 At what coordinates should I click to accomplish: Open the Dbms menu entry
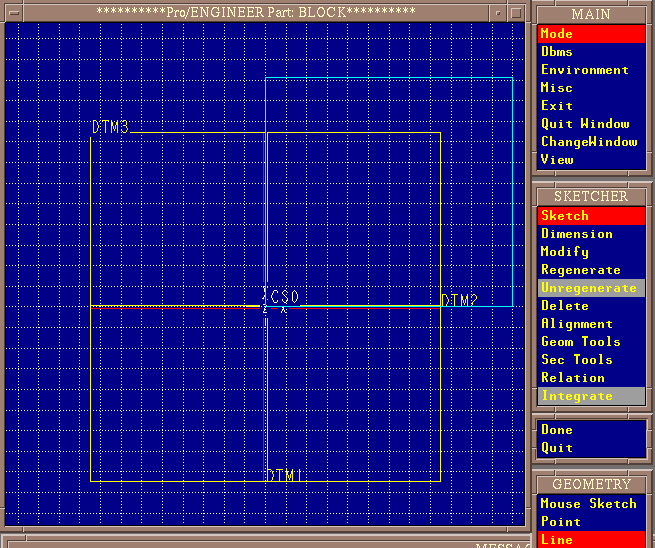pyautogui.click(x=591, y=52)
